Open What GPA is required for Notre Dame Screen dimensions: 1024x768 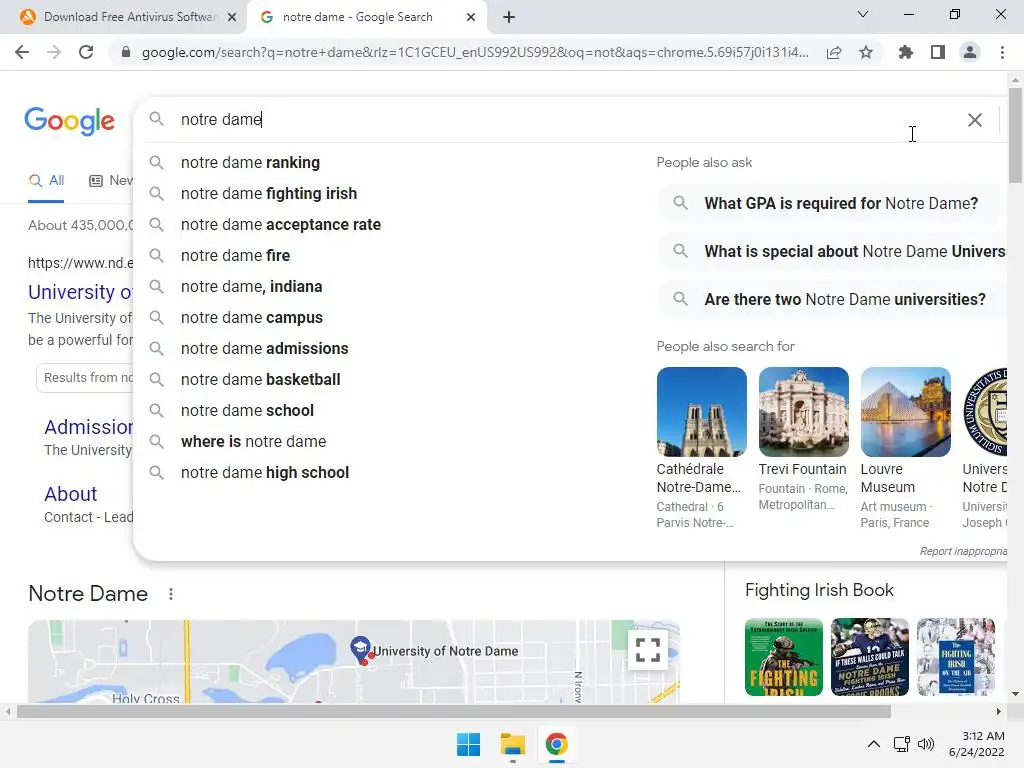tap(831, 203)
